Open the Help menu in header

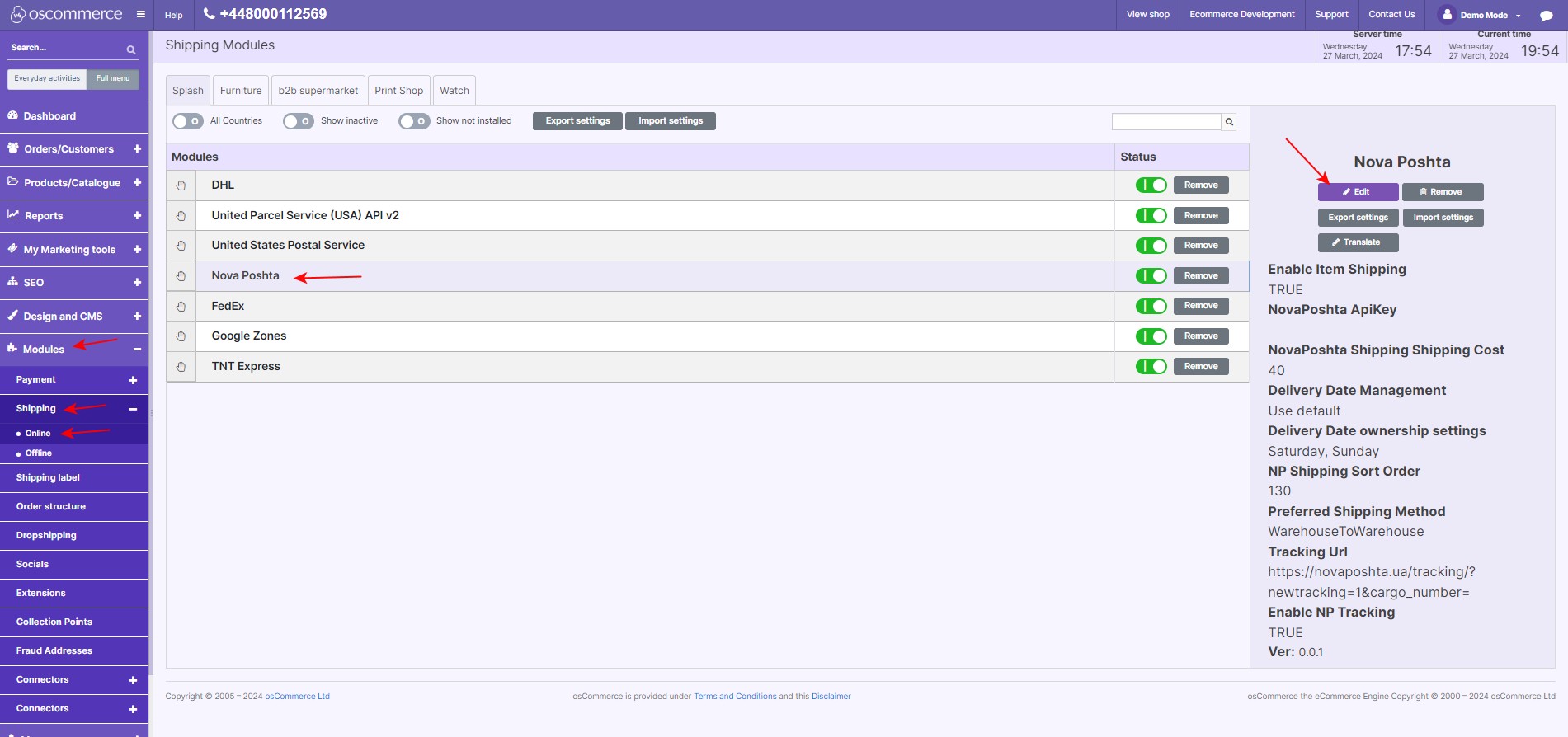click(173, 15)
